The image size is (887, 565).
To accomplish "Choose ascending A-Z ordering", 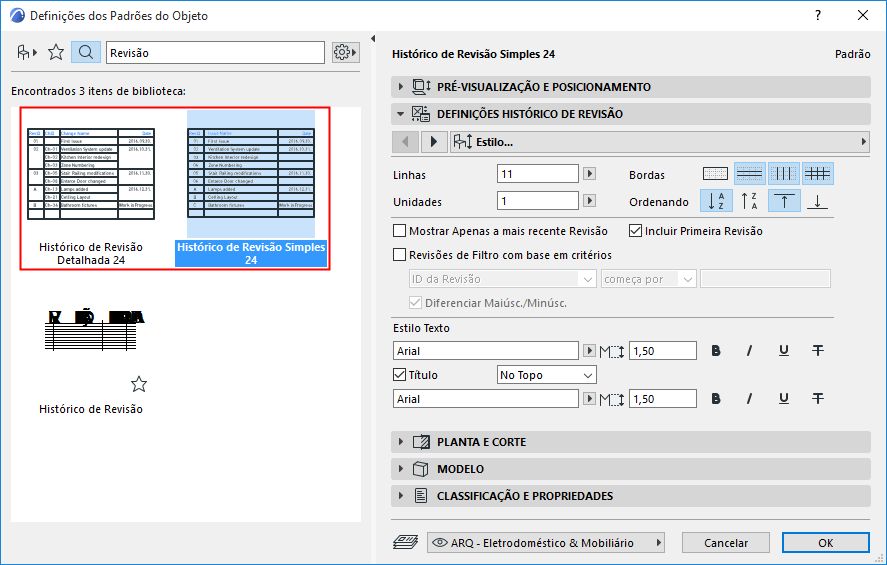I will (716, 201).
